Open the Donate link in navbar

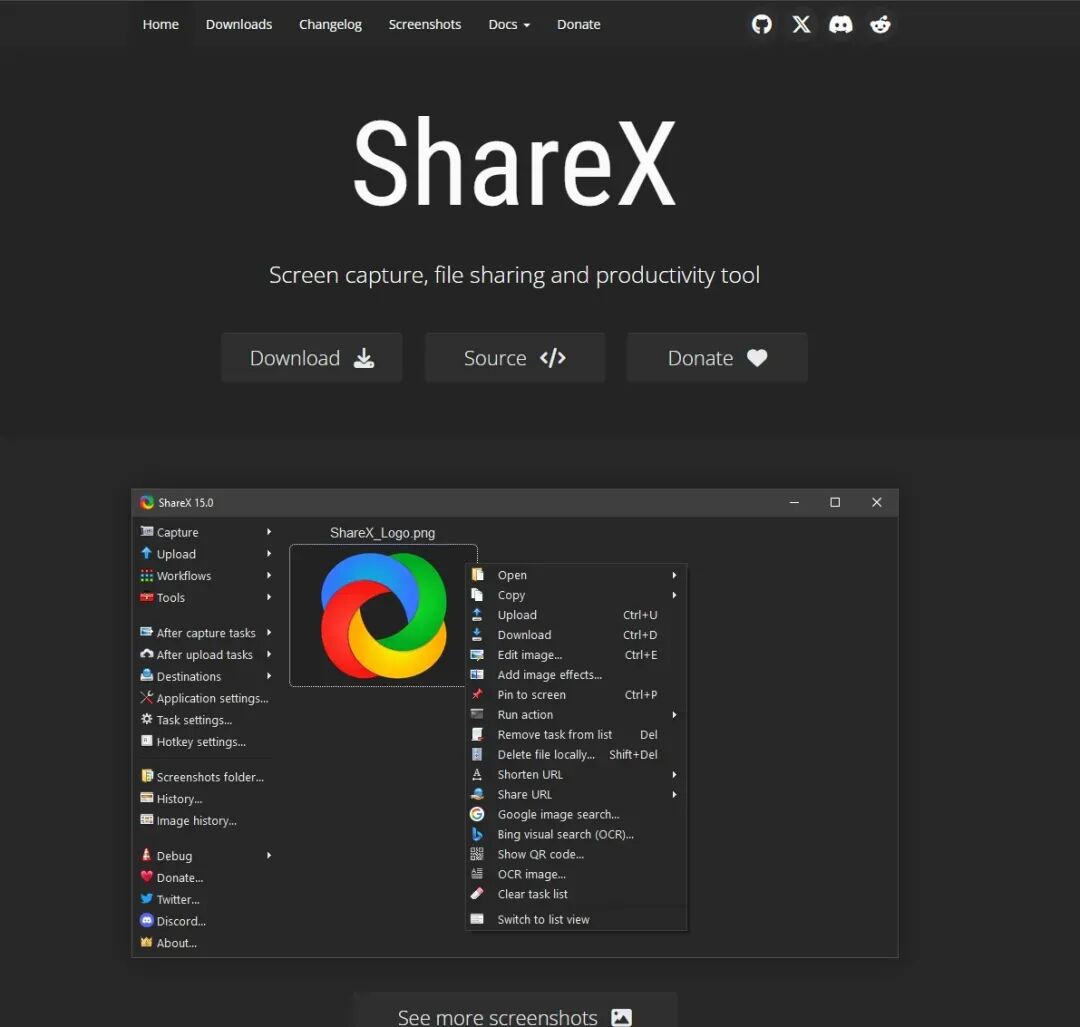[579, 25]
